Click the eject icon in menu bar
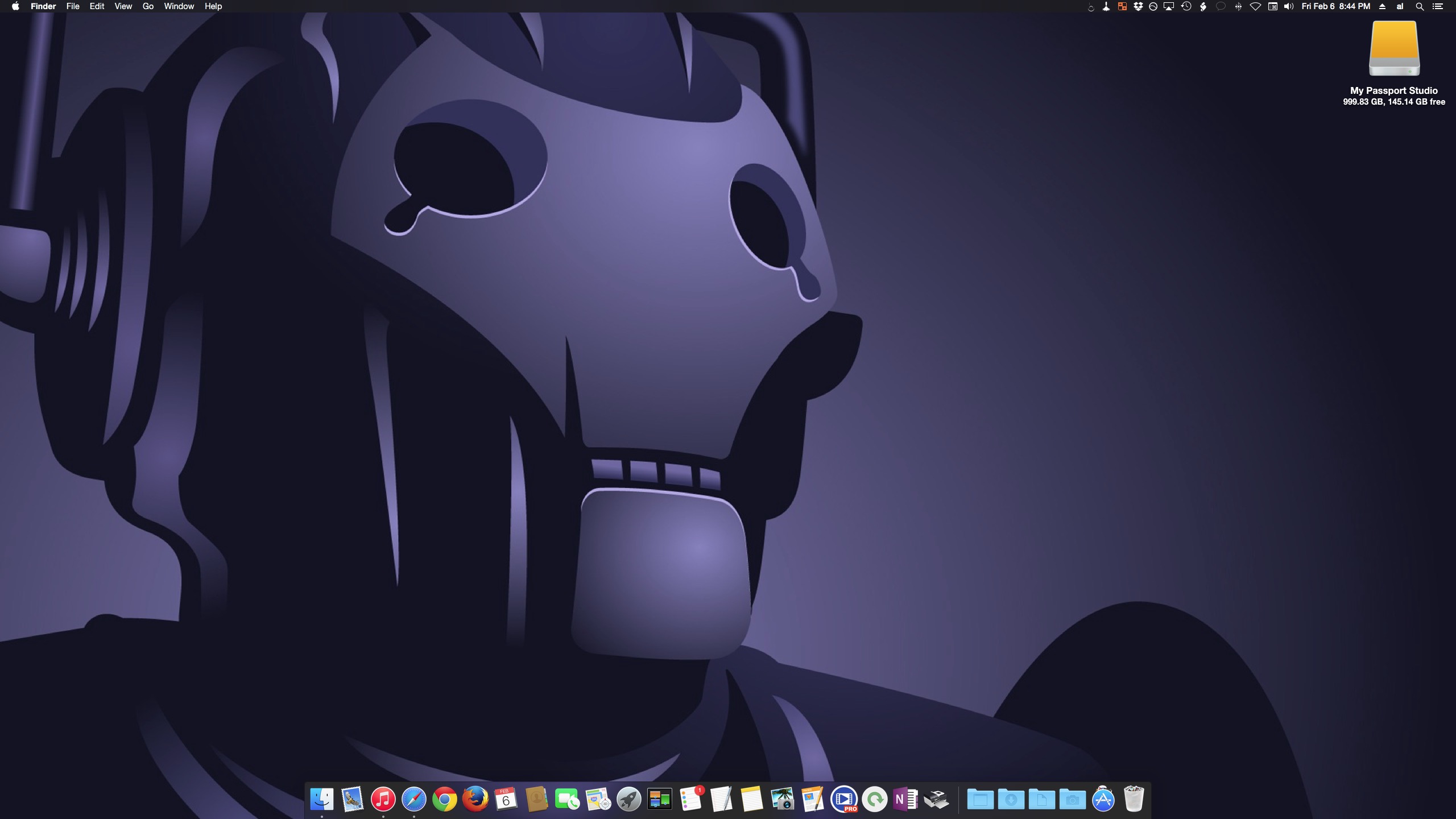 [1382, 6]
